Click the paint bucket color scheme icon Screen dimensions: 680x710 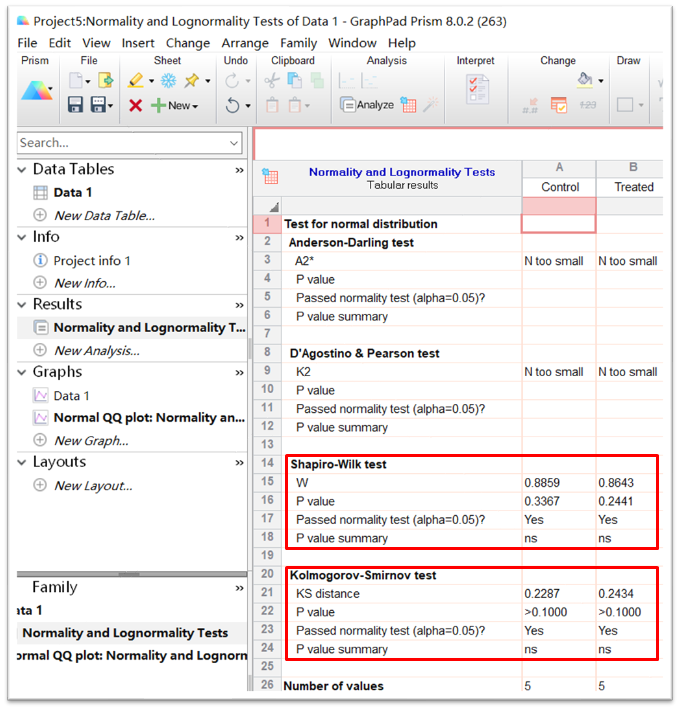tap(585, 80)
